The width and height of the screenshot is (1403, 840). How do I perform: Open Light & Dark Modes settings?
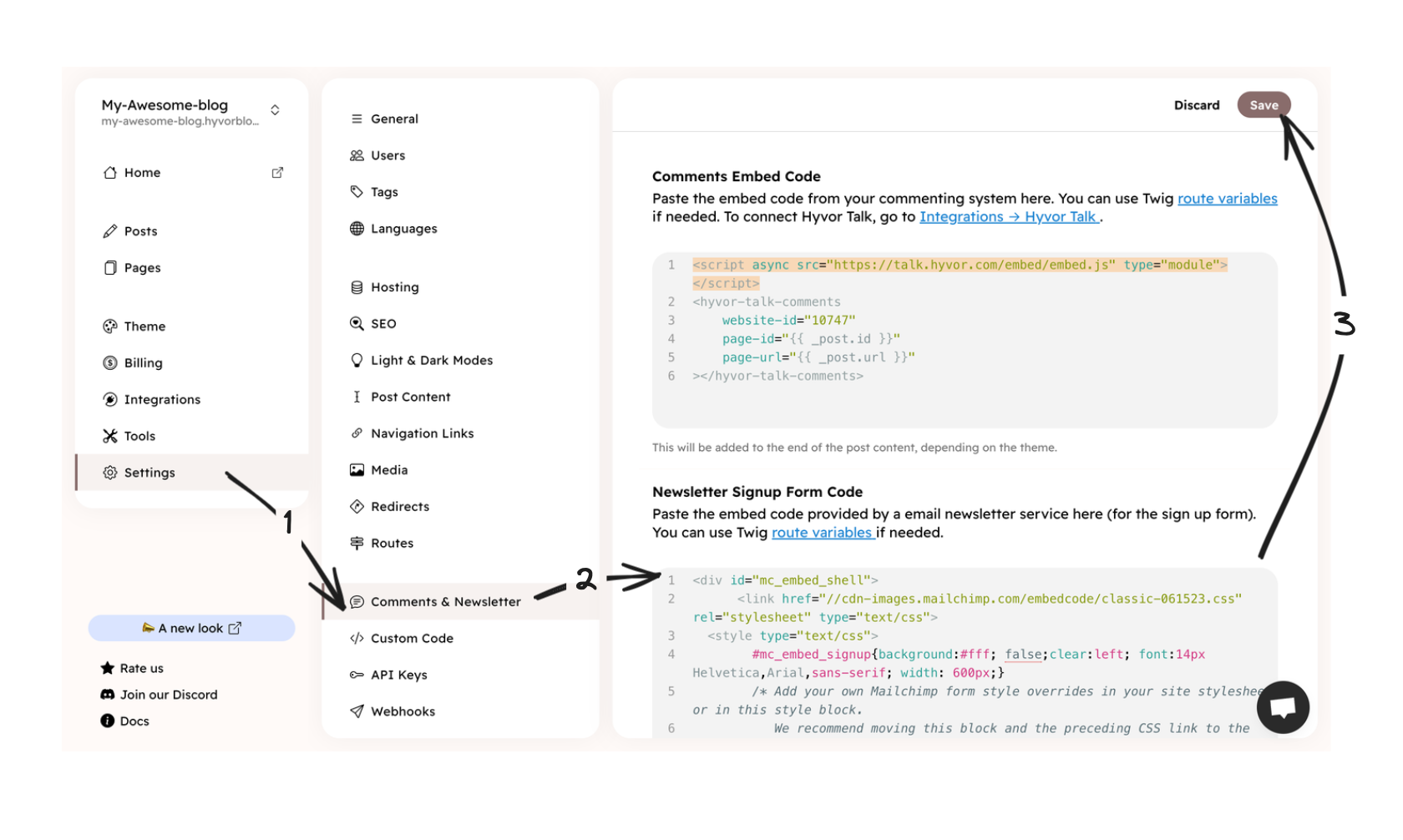[x=431, y=361]
